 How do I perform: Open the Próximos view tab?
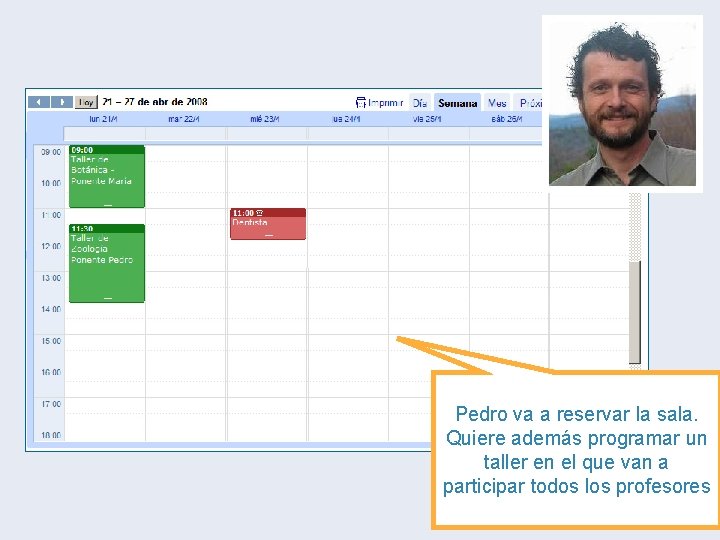click(x=530, y=103)
